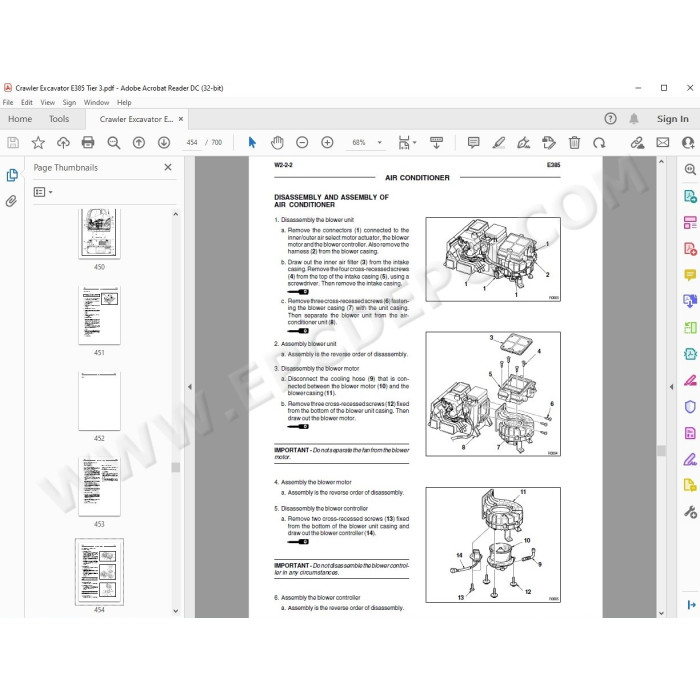The height and width of the screenshot is (700, 700).
Task: Zoom in with plus button
Action: coord(327,143)
